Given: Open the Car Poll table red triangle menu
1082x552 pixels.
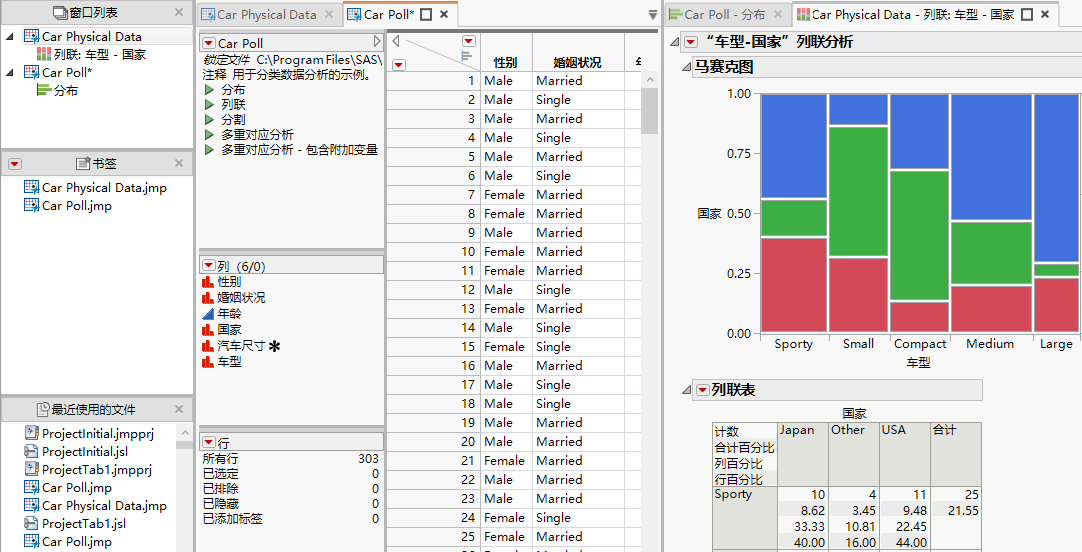Looking at the screenshot, I should 209,43.
